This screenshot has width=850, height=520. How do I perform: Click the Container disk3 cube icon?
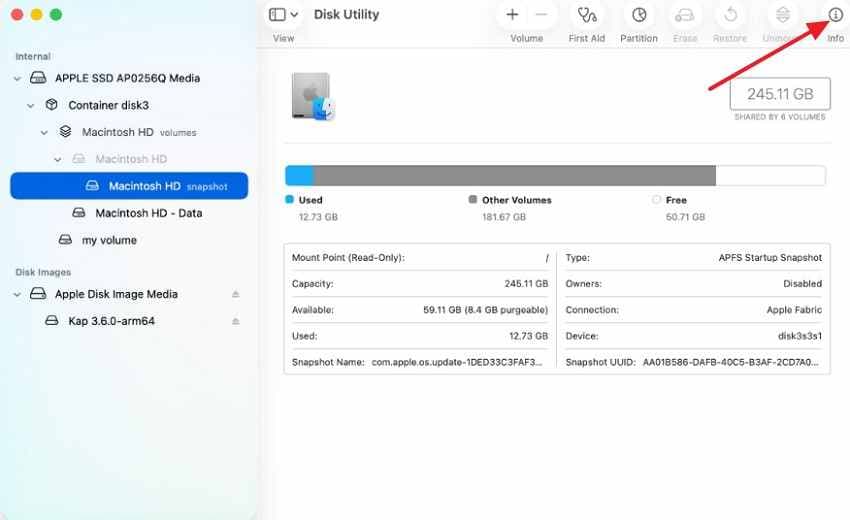[x=51, y=105]
